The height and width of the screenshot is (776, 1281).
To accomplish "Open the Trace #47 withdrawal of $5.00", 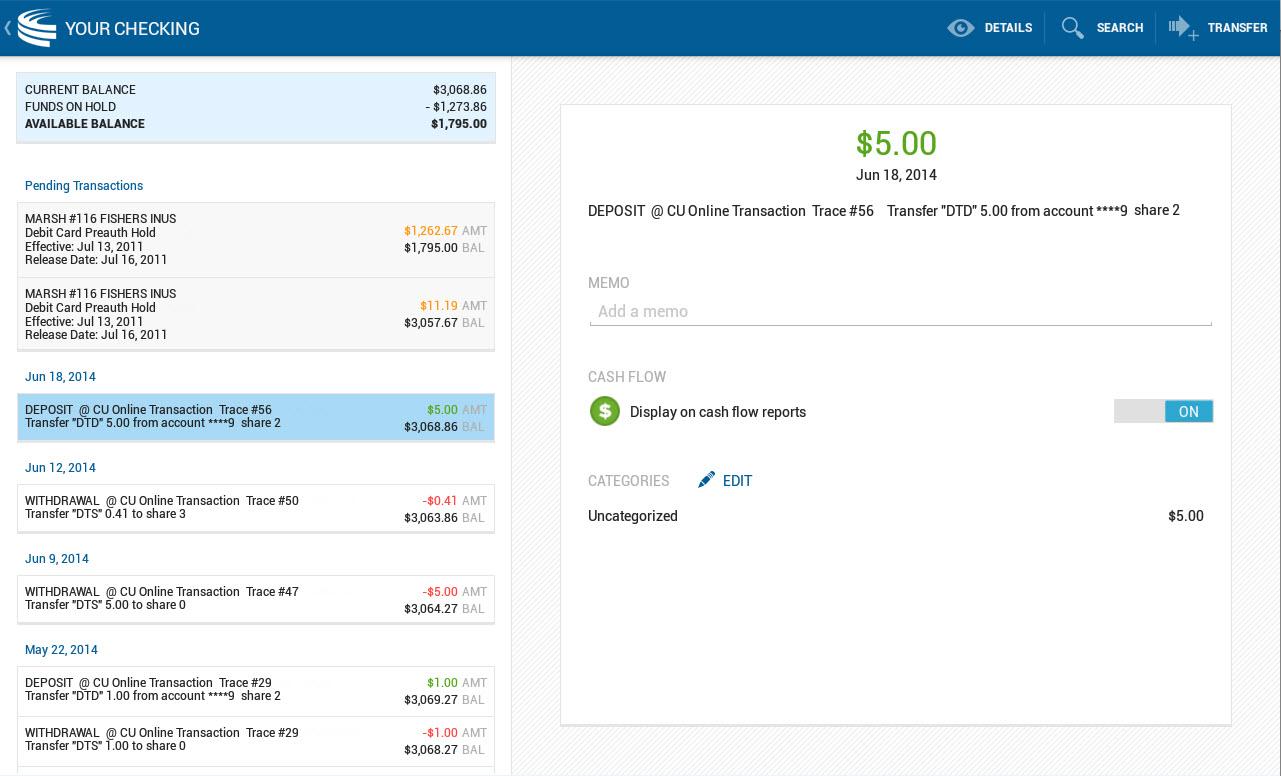I will pos(256,599).
